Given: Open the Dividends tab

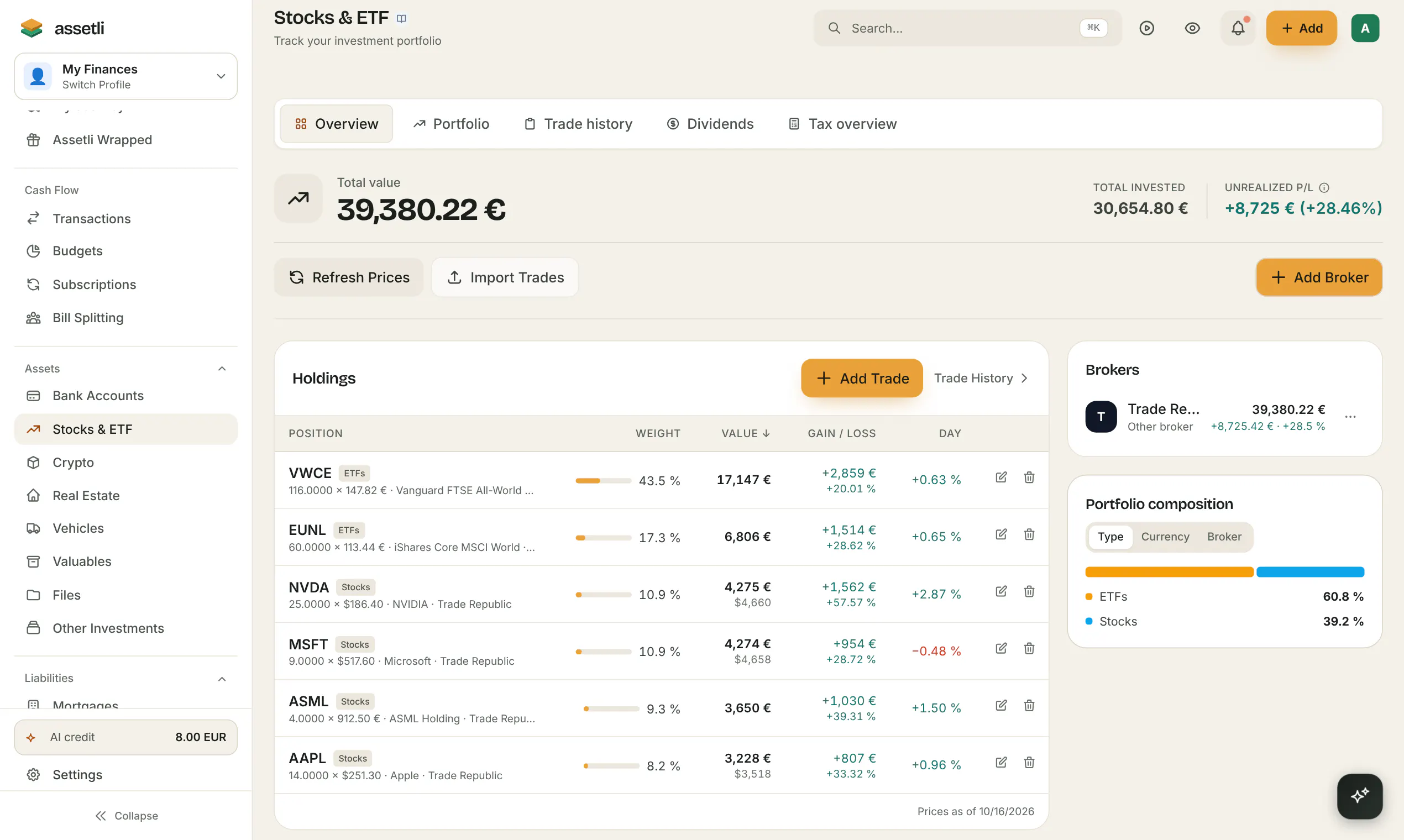Looking at the screenshot, I should click(x=710, y=124).
